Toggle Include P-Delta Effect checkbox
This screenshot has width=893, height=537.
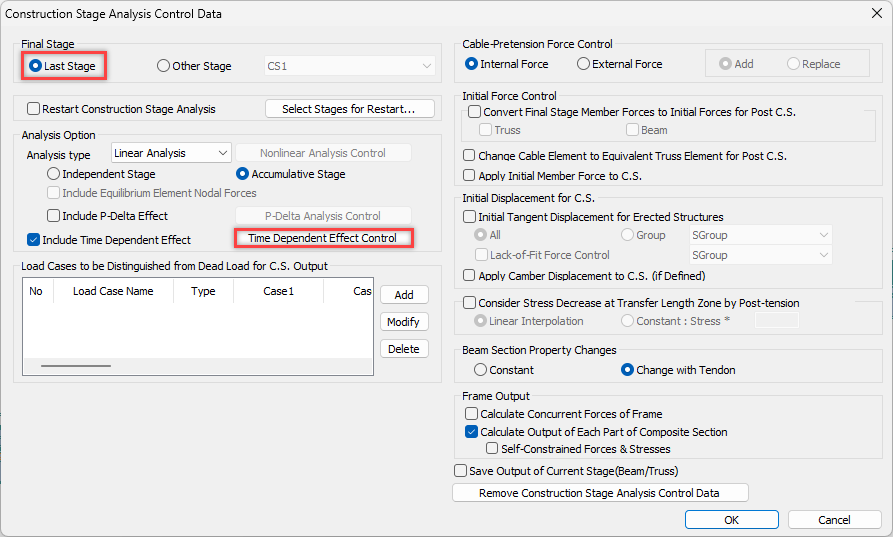(x=53, y=216)
